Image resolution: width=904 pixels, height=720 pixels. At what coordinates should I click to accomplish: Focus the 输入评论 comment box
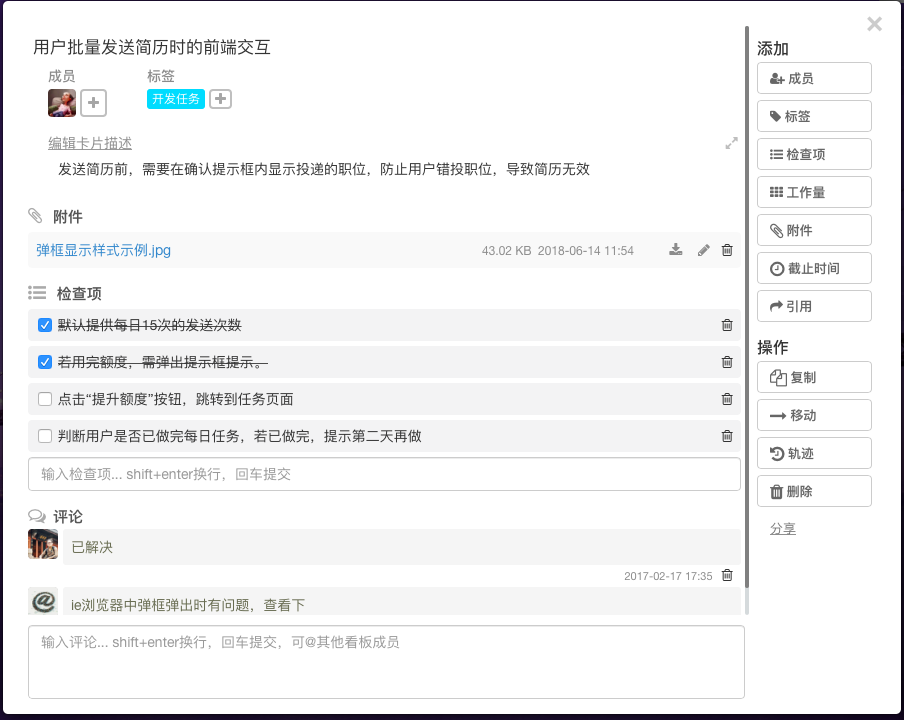386,662
